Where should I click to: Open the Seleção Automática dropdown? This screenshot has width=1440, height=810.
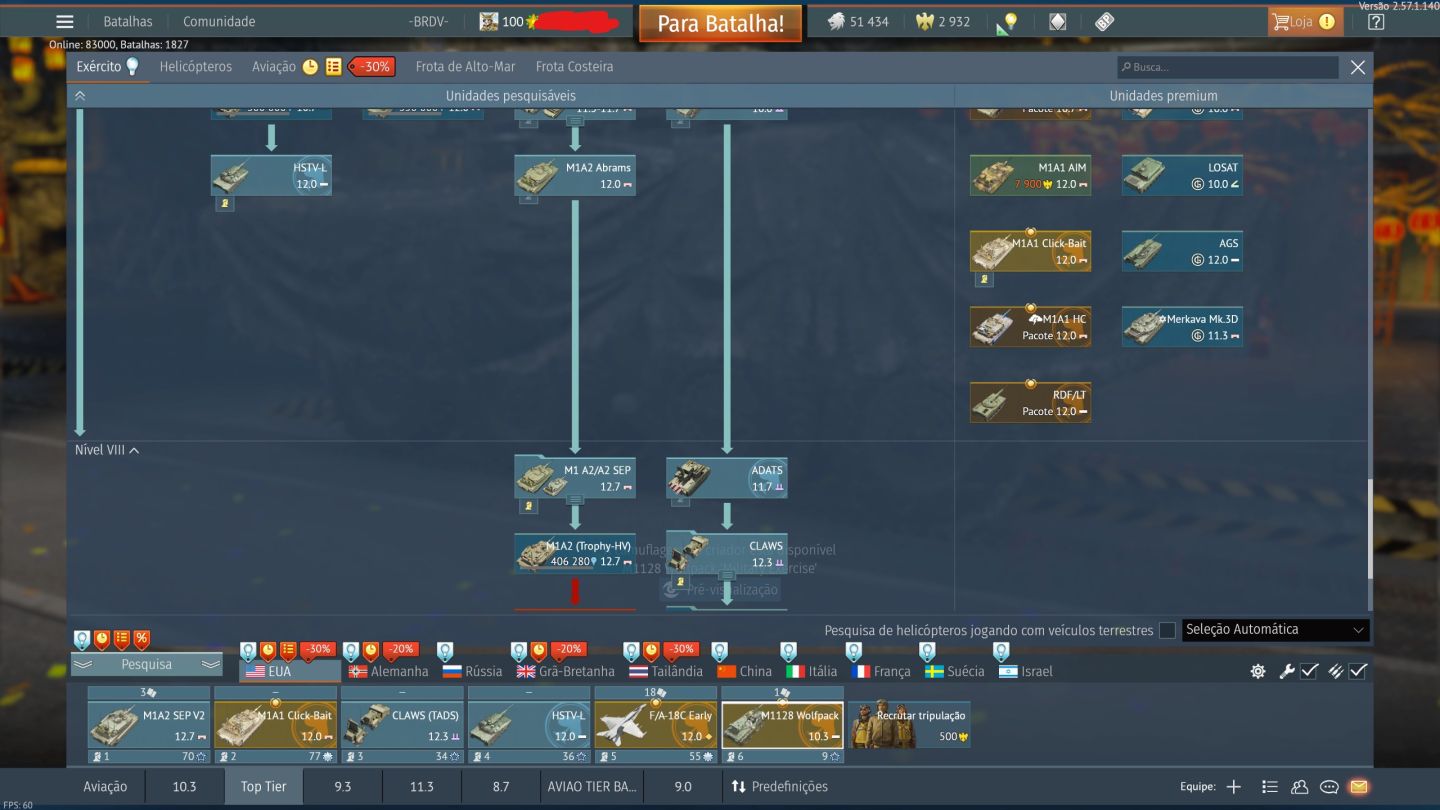pyautogui.click(x=1275, y=630)
